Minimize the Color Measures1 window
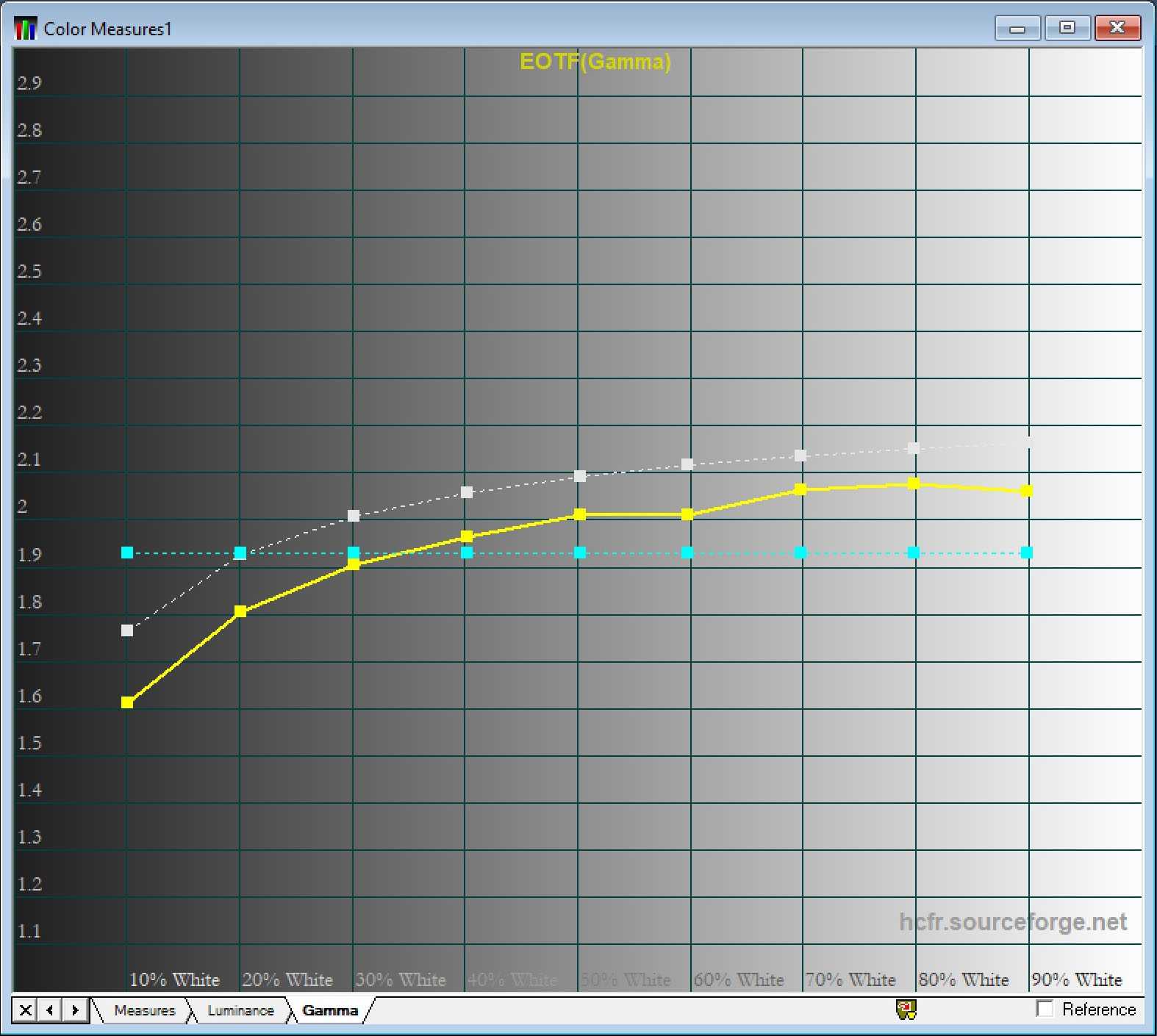 pyautogui.click(x=1017, y=29)
